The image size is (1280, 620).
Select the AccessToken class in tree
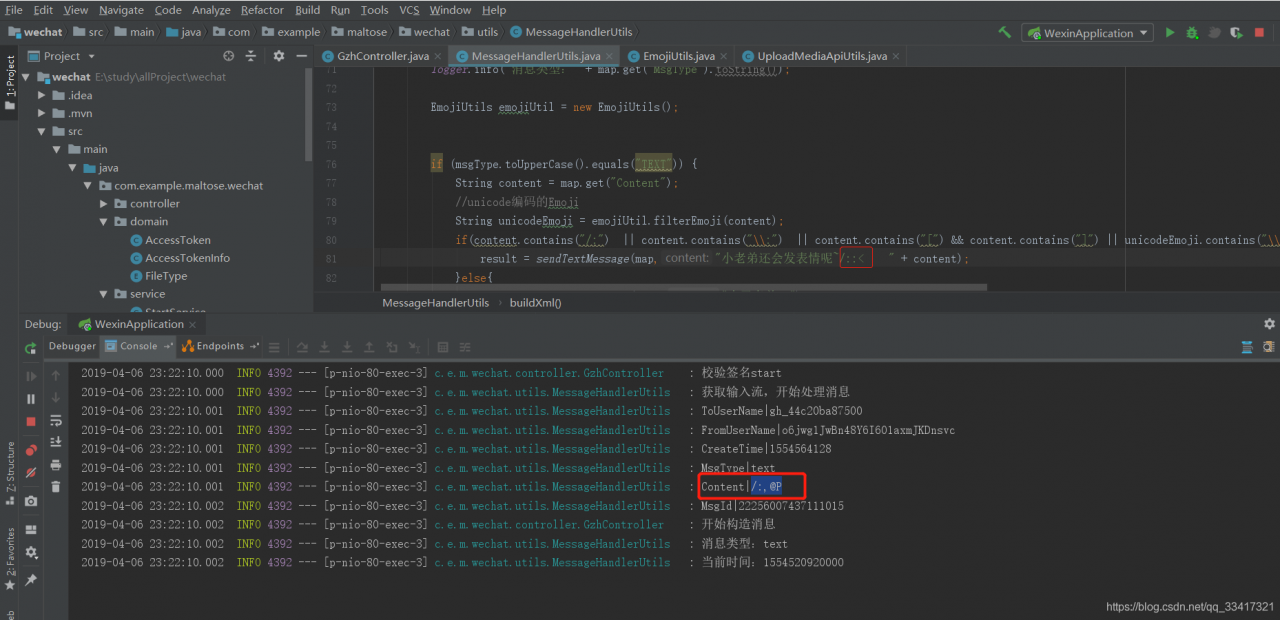pos(170,240)
